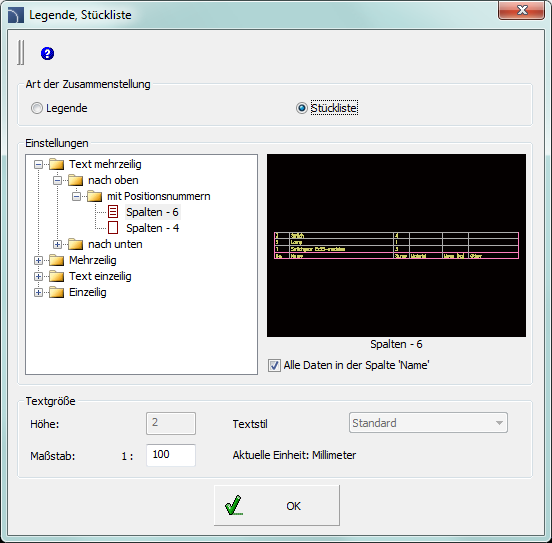This screenshot has width=552, height=543.
Task: Collapse the Text mehrzeilig tree node
Action: point(38,164)
